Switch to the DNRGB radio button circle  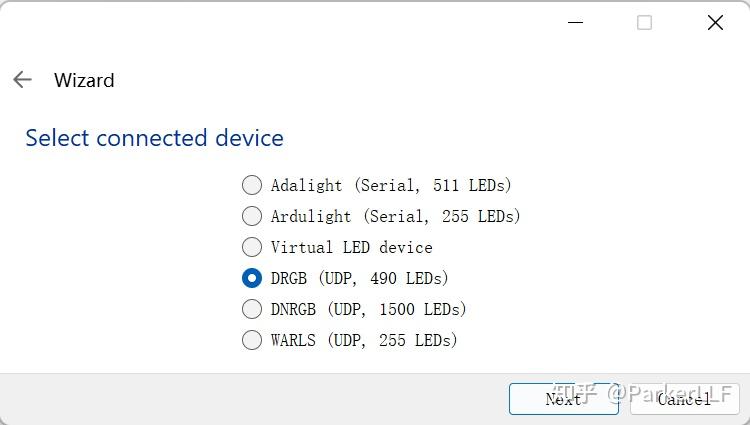252,309
